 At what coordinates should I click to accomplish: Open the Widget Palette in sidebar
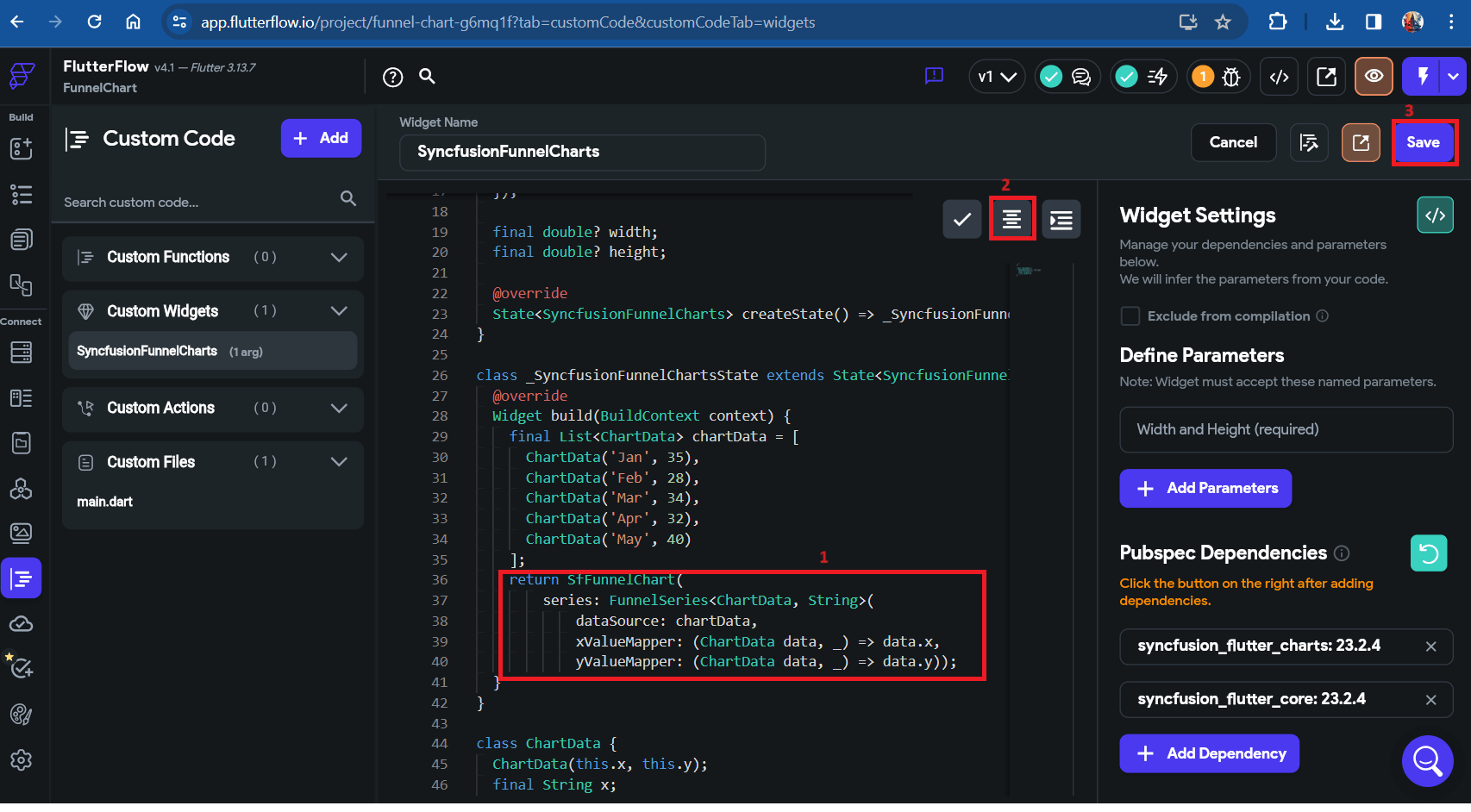22,148
